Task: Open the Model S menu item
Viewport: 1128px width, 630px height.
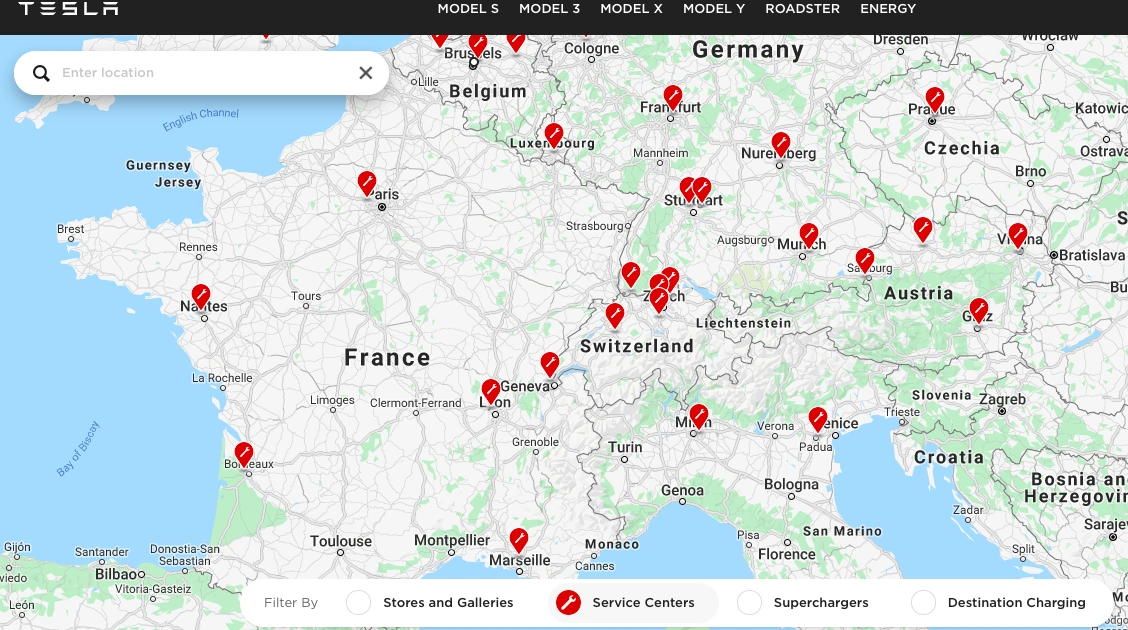Action: coord(468,9)
